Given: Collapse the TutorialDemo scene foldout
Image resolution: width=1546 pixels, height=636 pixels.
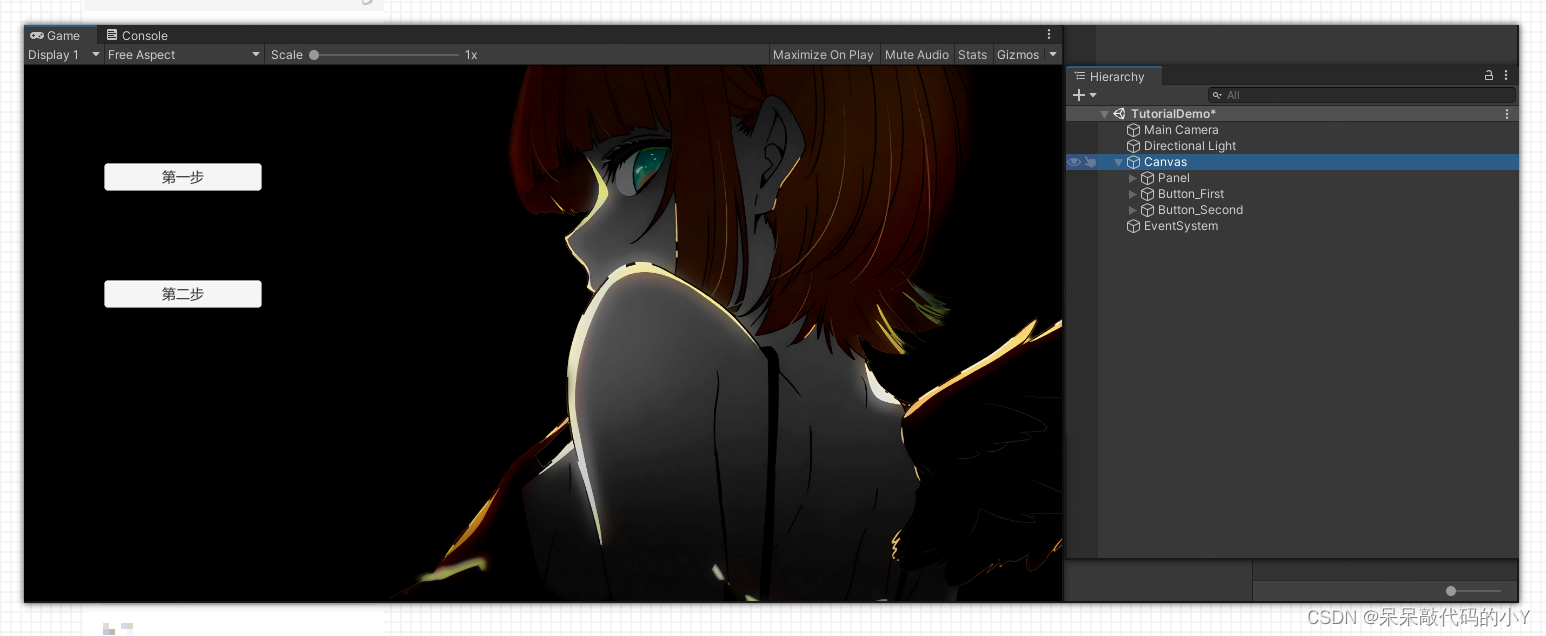Looking at the screenshot, I should click(x=1105, y=114).
